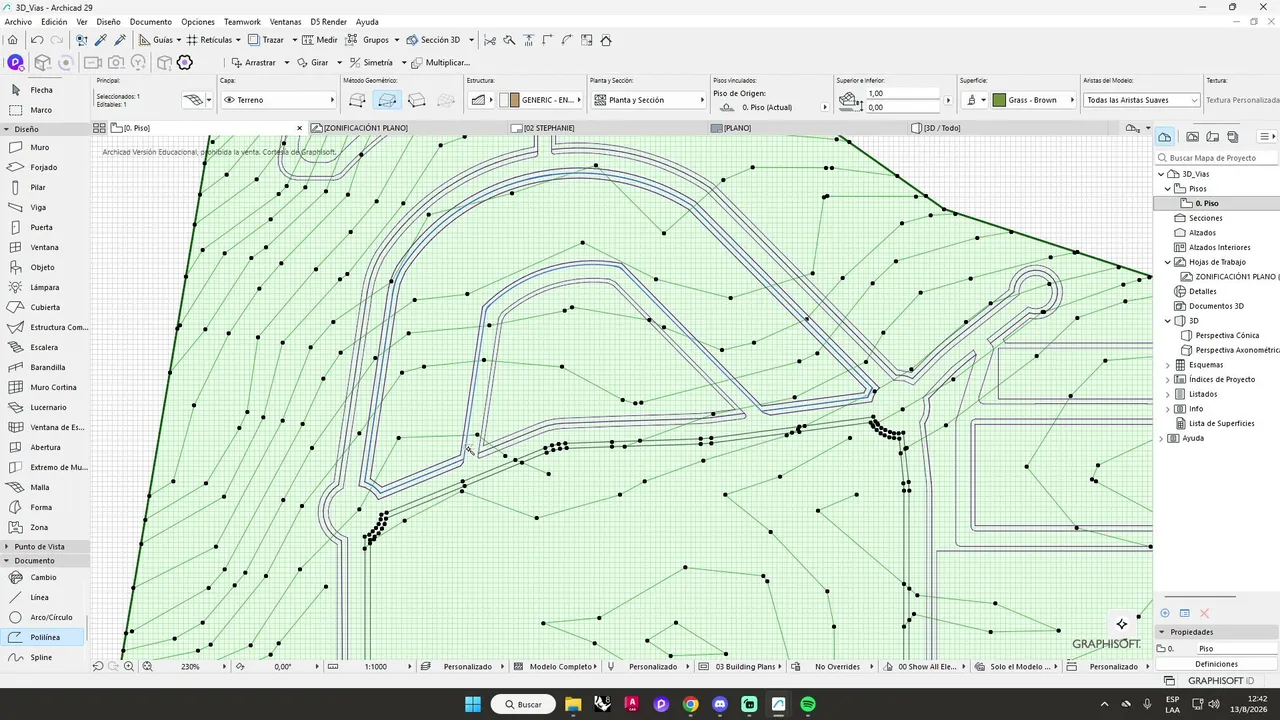Toggle Guías guide lines on or off
1280x720 pixels.
(155, 40)
